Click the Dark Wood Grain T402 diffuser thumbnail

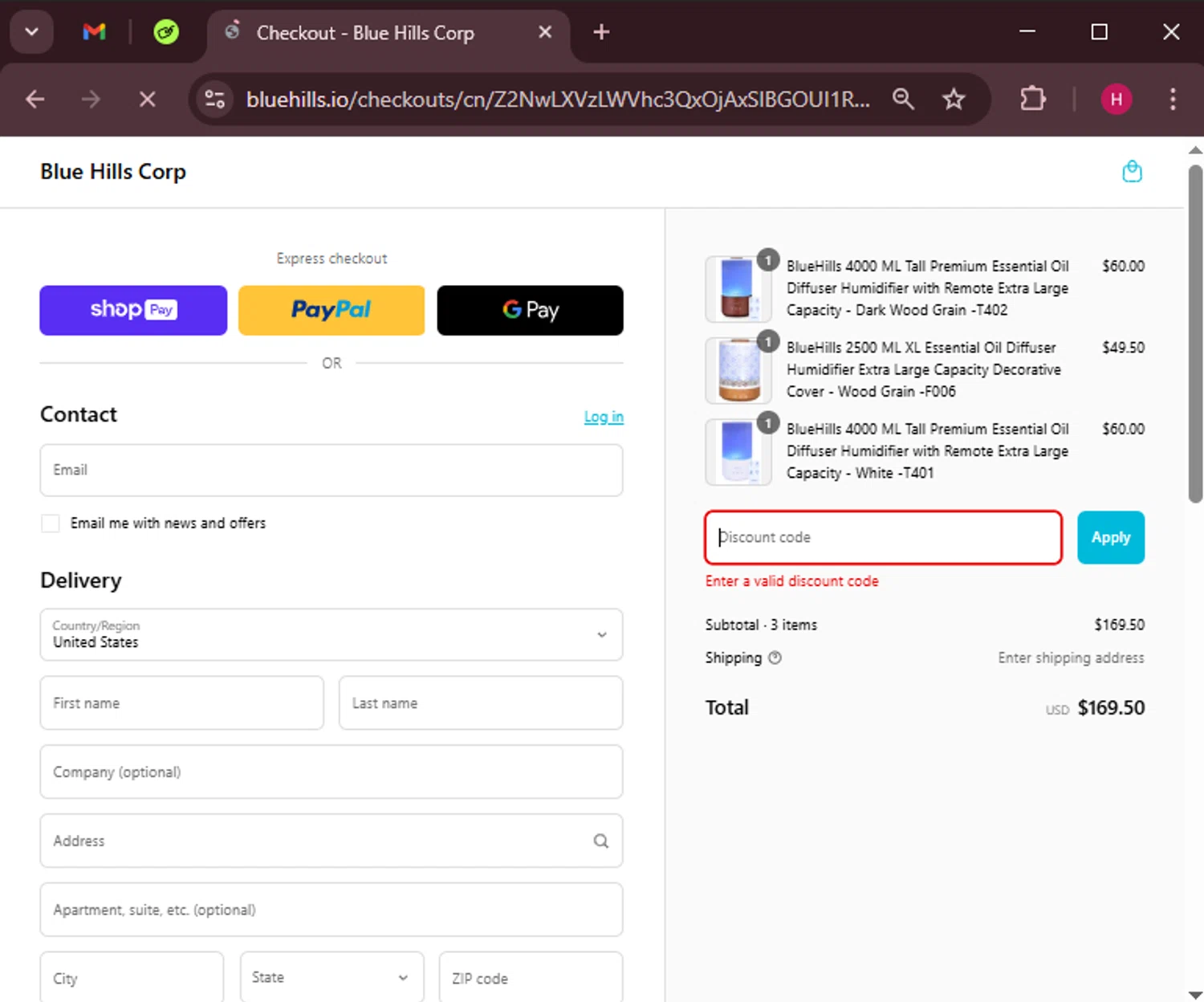tap(738, 288)
